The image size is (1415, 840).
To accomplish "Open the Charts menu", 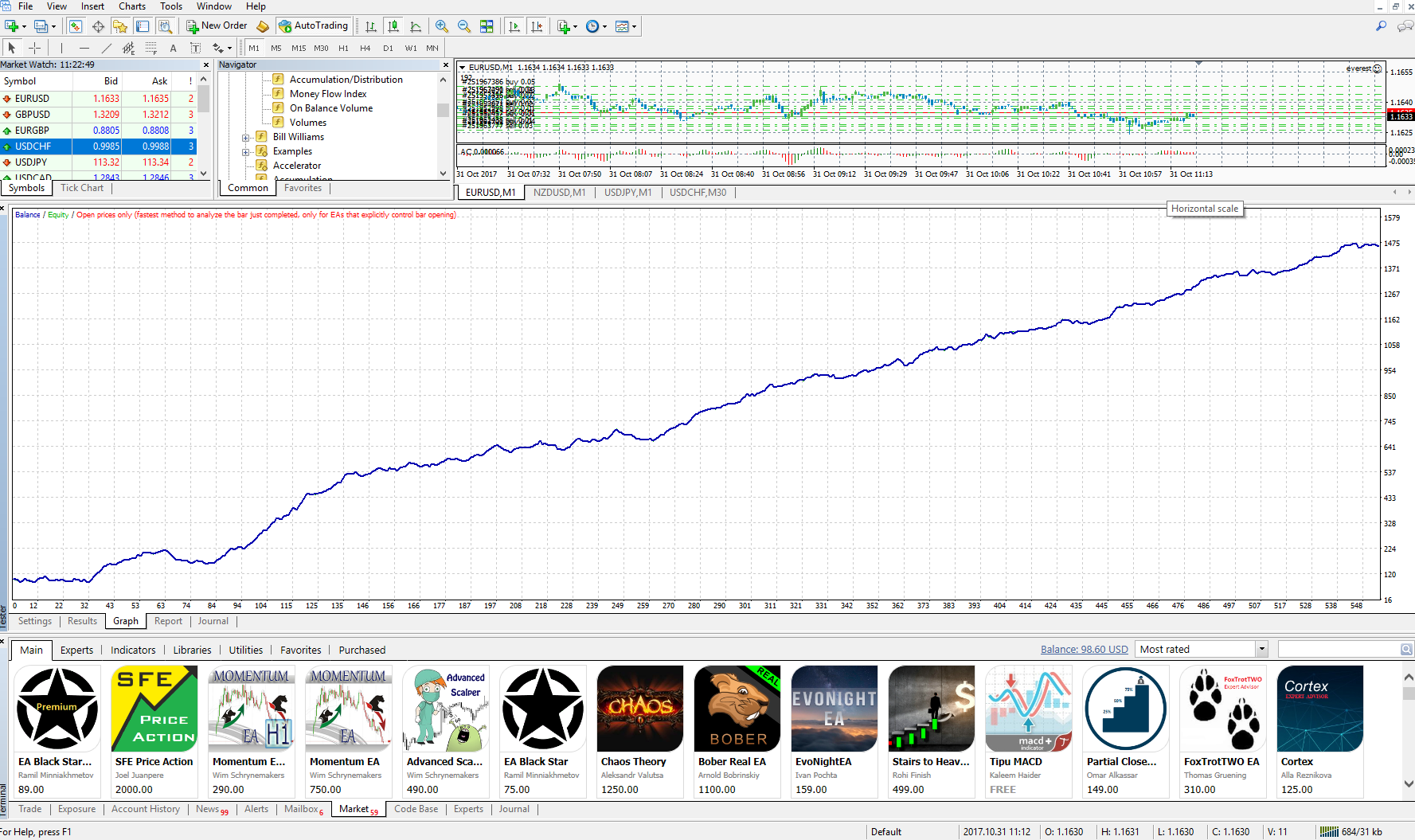I will pyautogui.click(x=132, y=6).
